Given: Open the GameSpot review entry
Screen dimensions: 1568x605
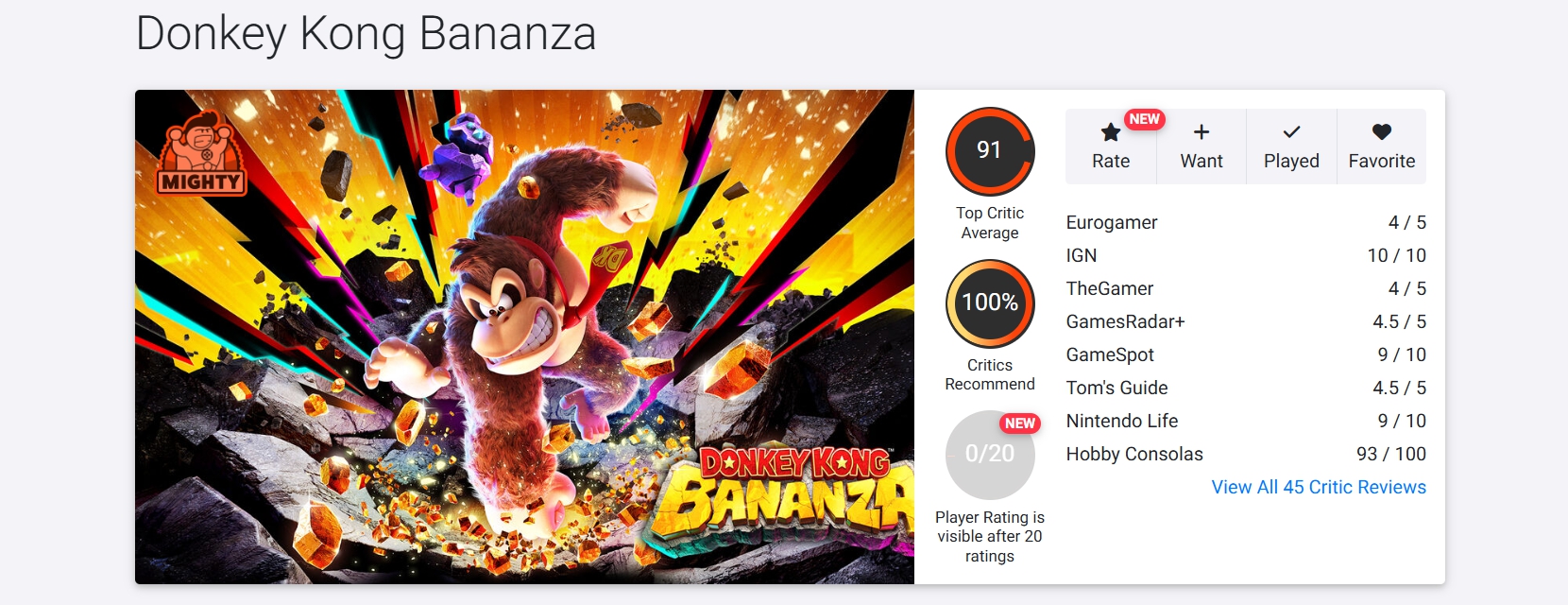Looking at the screenshot, I should pyautogui.click(x=1246, y=354).
